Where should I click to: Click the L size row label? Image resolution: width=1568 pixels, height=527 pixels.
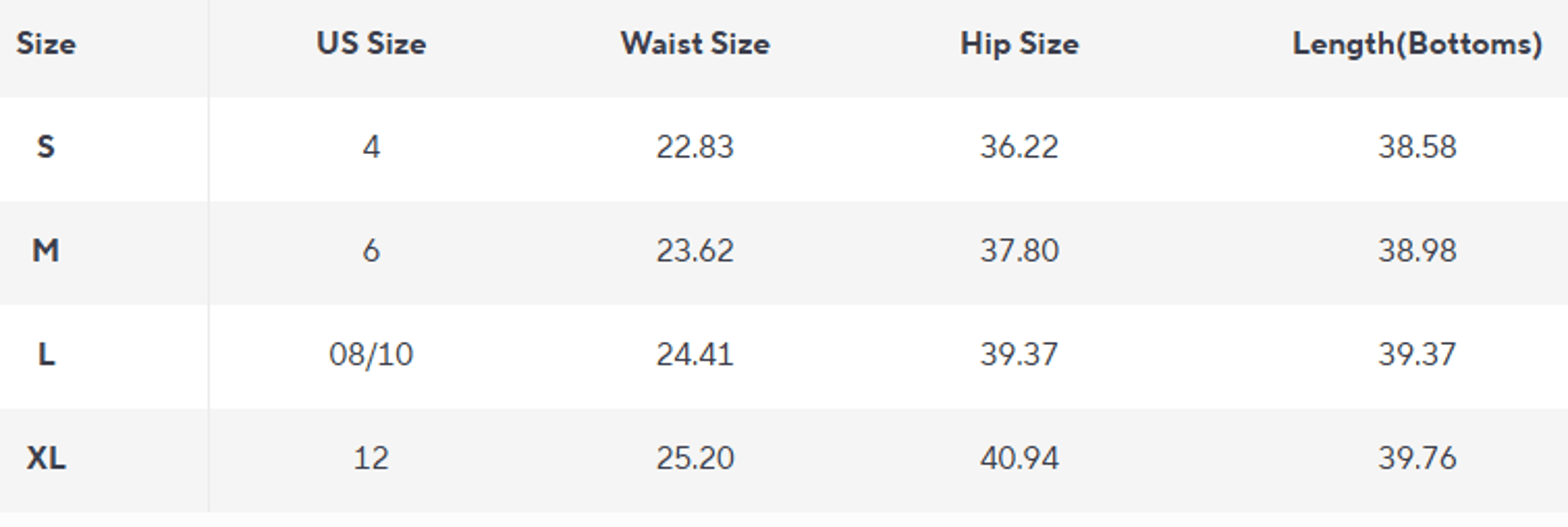coord(46,354)
